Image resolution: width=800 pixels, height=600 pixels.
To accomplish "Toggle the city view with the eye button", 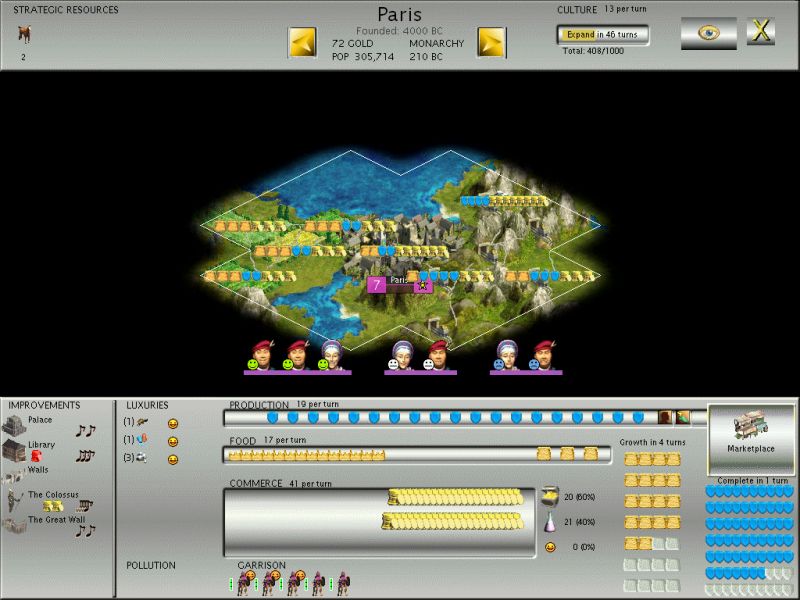I will (x=709, y=33).
